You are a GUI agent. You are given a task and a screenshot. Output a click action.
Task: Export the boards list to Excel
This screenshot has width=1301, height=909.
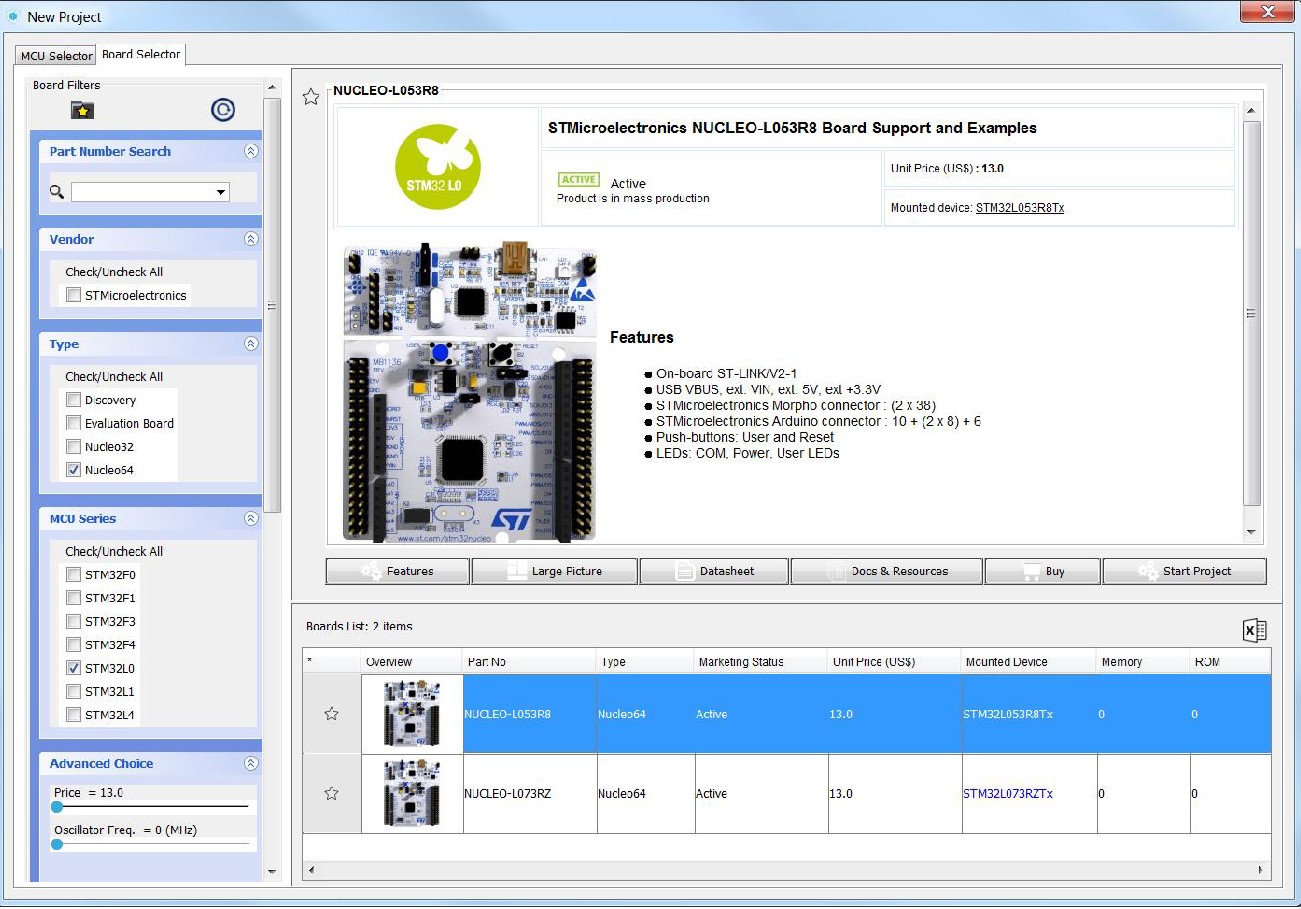pos(1255,630)
